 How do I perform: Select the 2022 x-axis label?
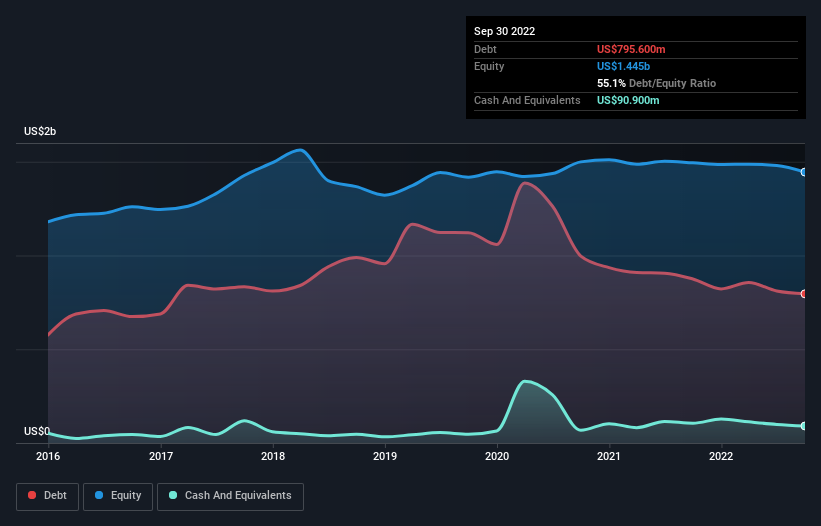(721, 456)
